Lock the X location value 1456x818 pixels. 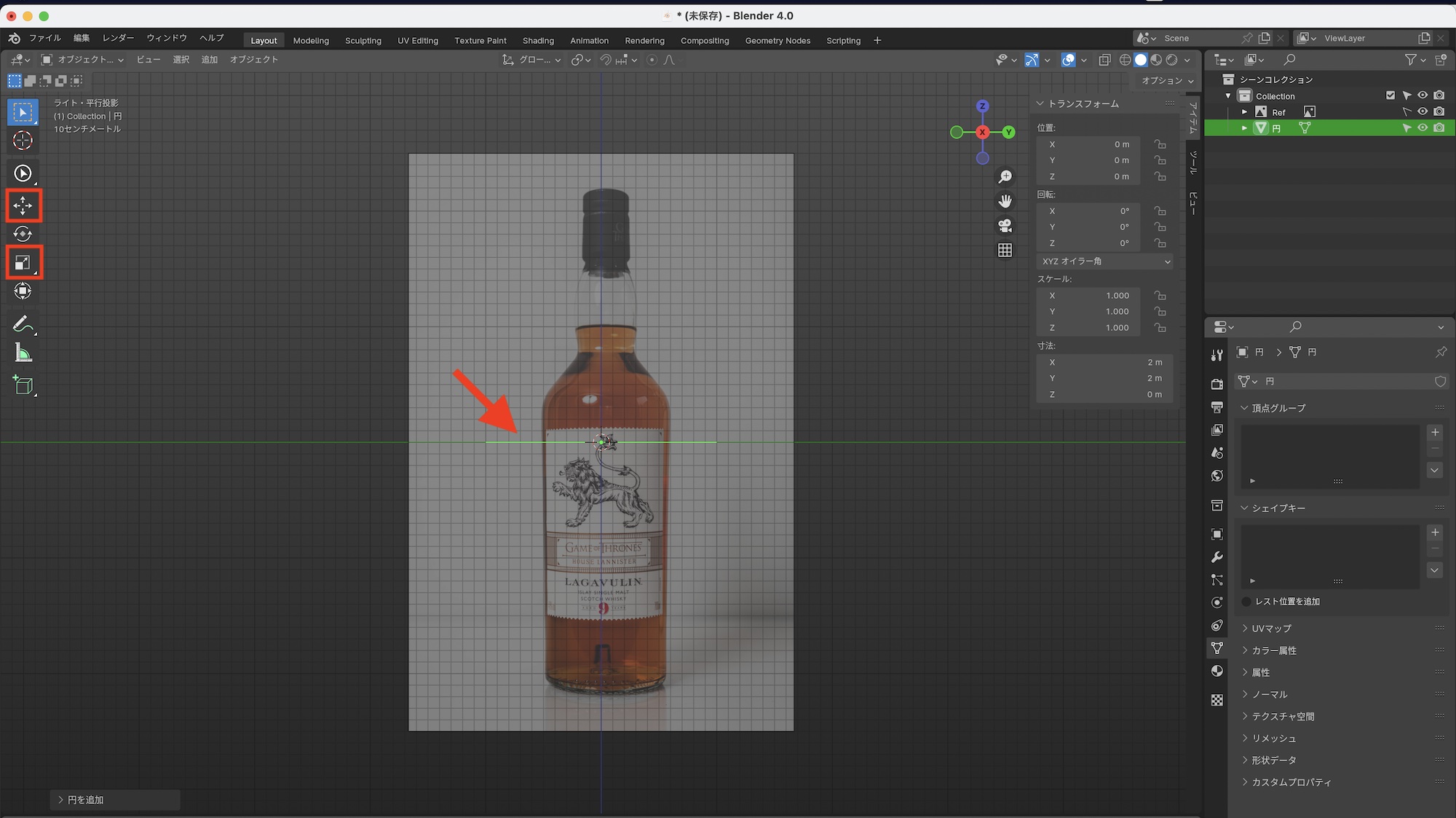[1160, 144]
